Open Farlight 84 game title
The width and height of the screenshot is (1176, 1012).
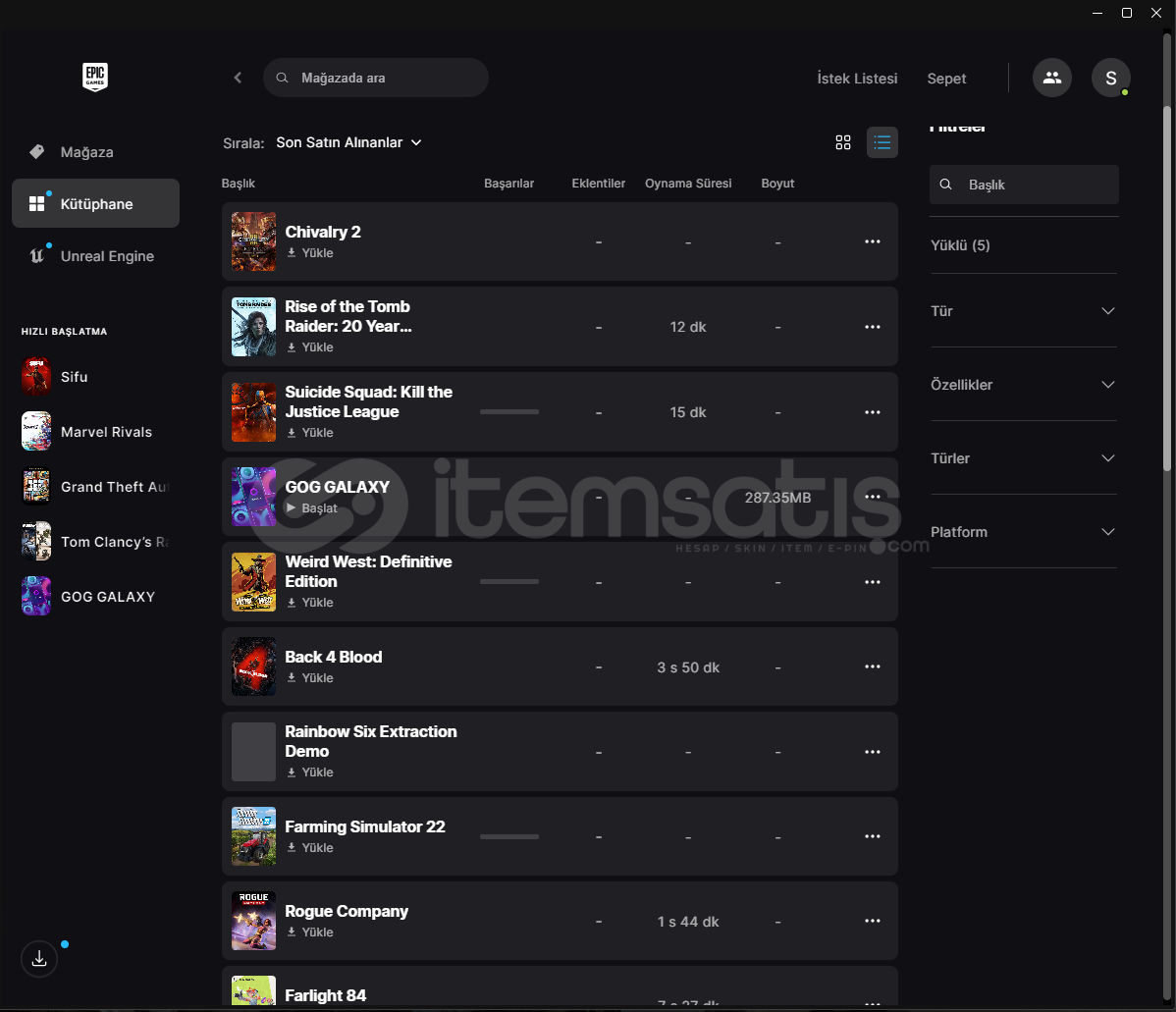[x=326, y=995]
